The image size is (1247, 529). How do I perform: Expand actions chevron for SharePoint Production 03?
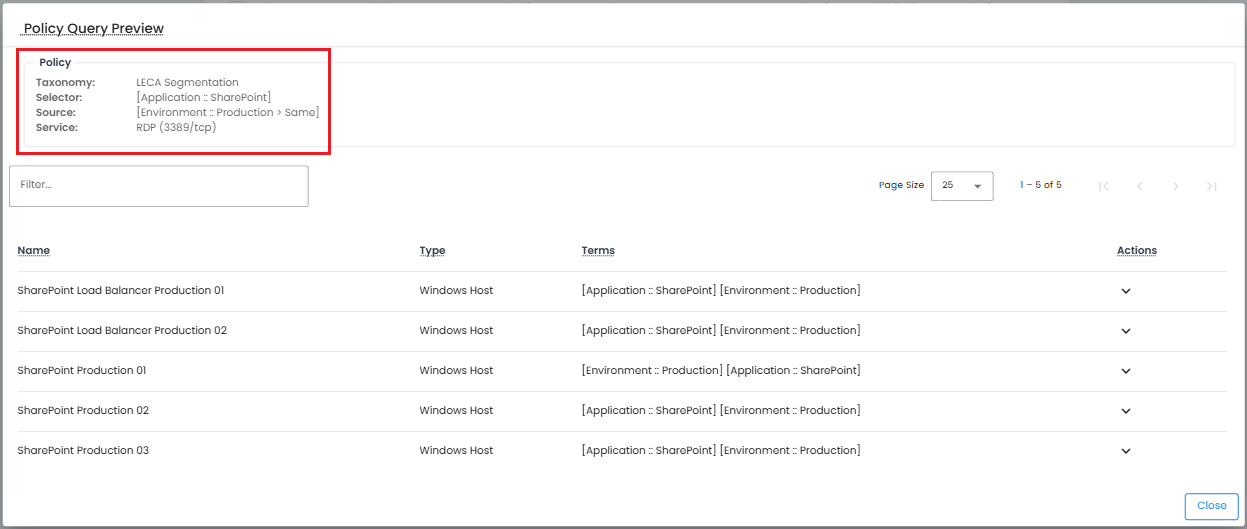(1125, 451)
